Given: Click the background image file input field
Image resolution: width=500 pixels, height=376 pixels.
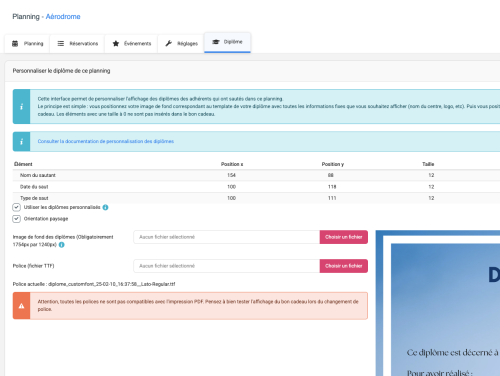Looking at the screenshot, I should (x=227, y=237).
